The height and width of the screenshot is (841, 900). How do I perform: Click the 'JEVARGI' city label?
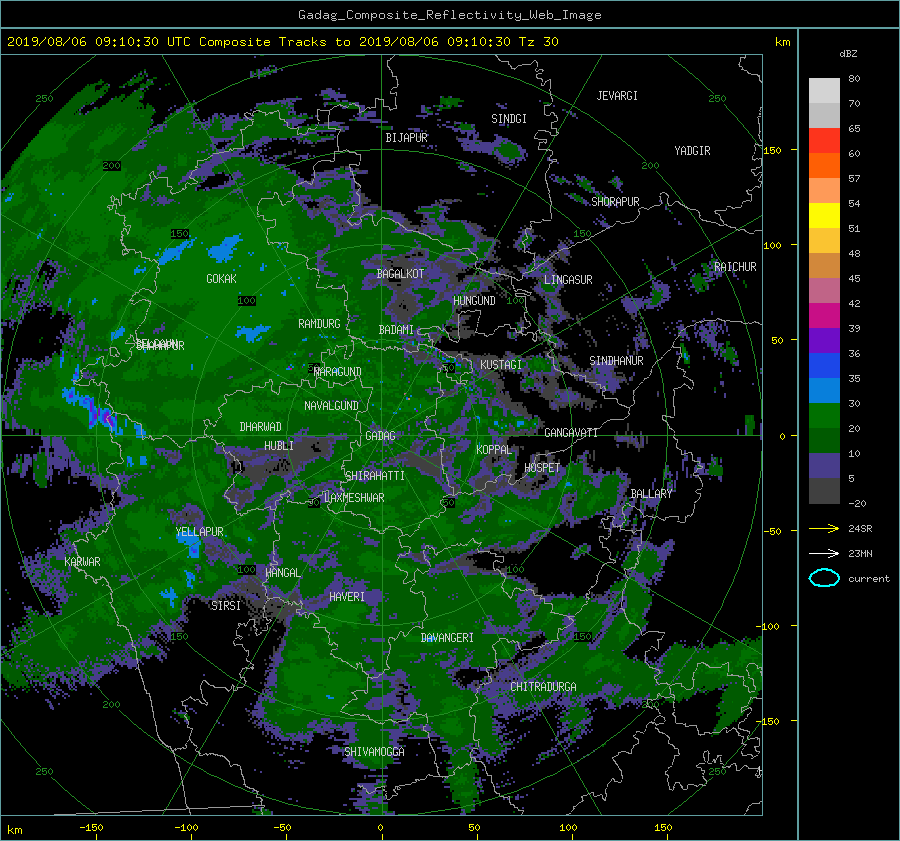(x=617, y=96)
